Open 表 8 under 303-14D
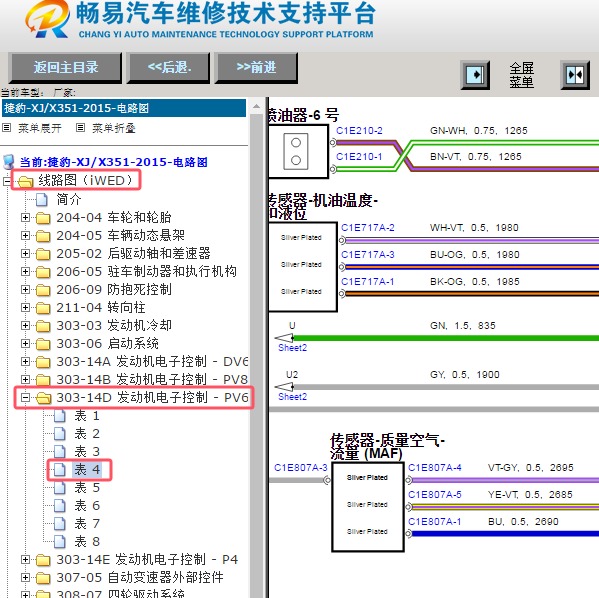 (x=87, y=541)
